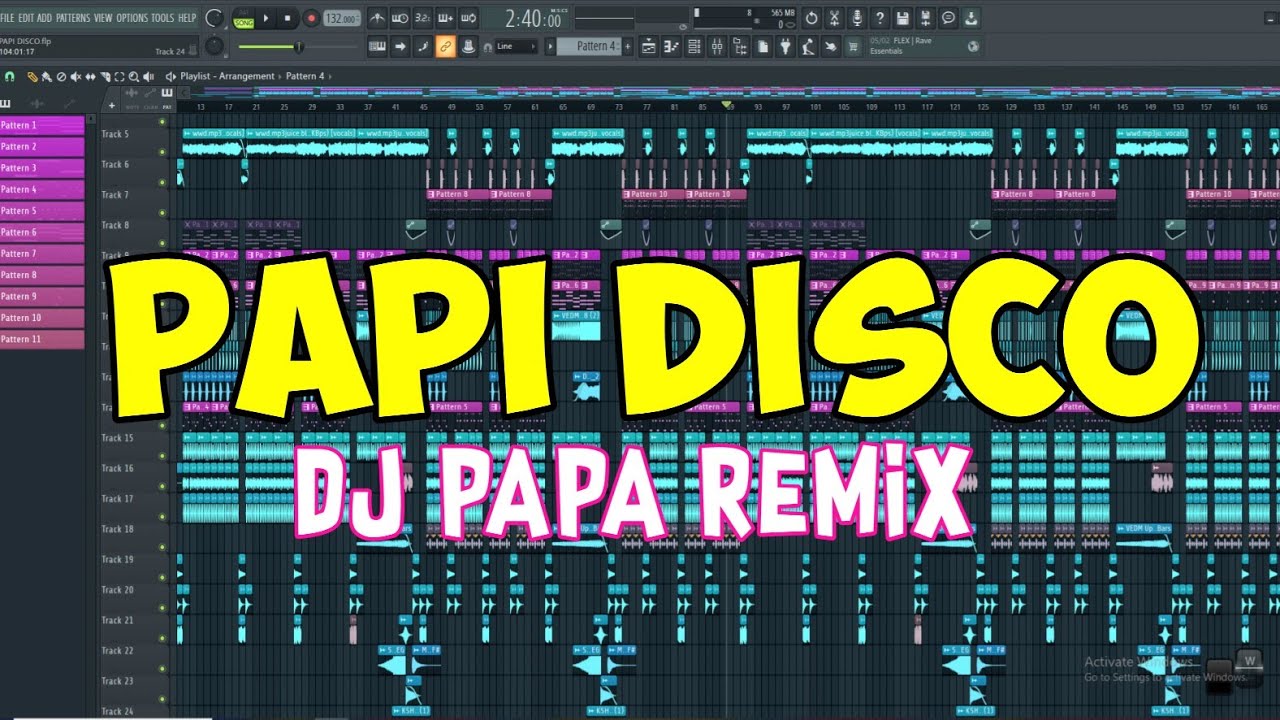Click the main pitch knob below volume
The width and height of the screenshot is (1280, 720).
214,46
